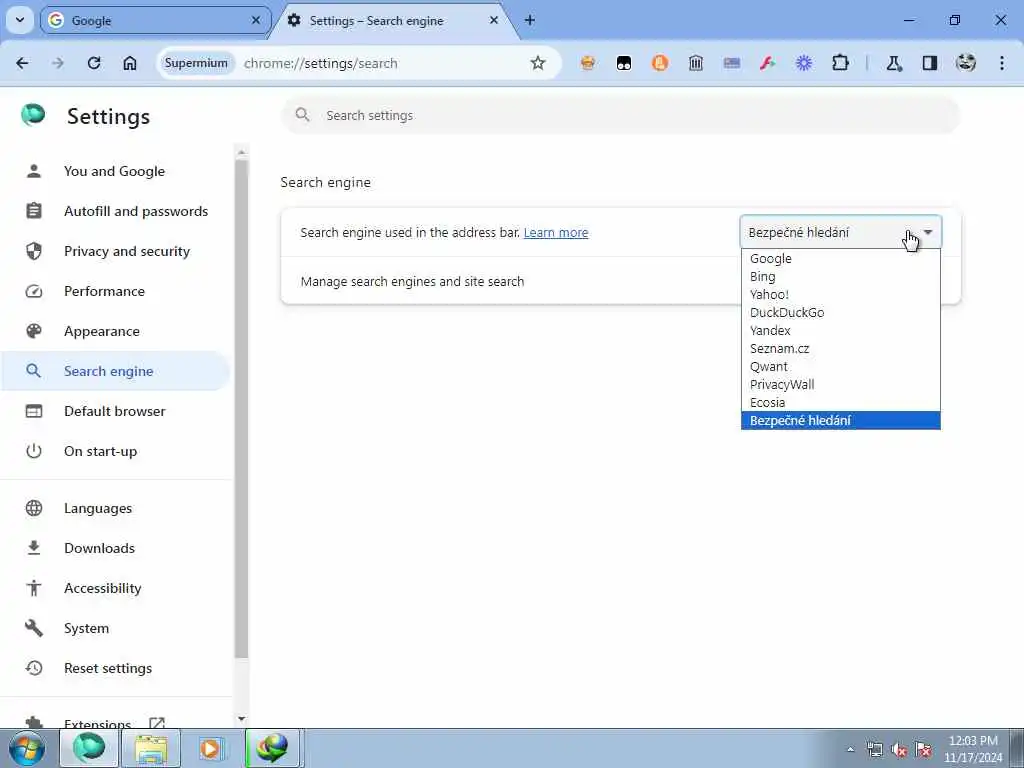The image size is (1024, 768).
Task: Open the three-dot browser menu
Action: click(1002, 63)
